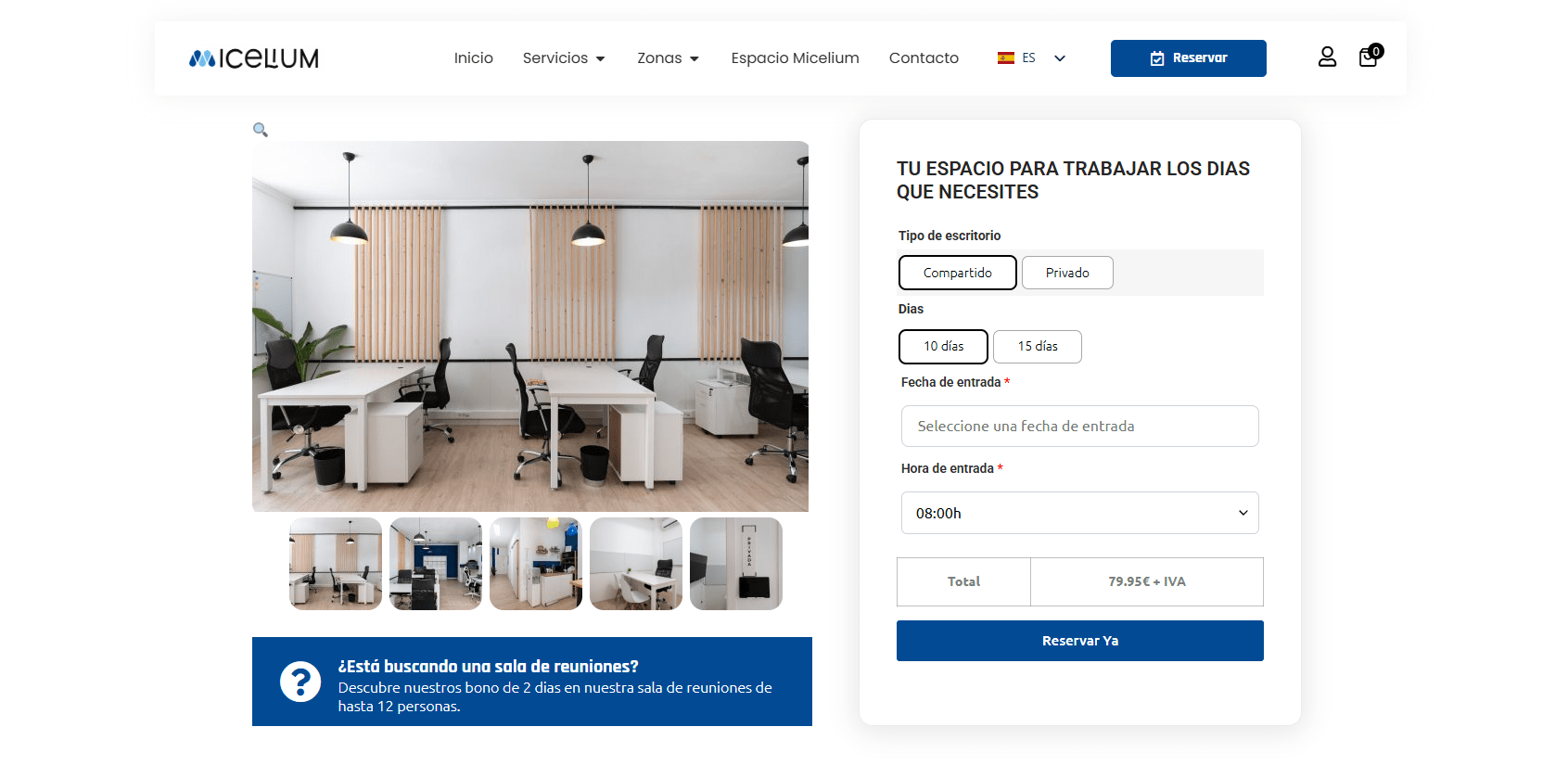
Task: Select the blue wall office thumbnail
Action: point(436,564)
